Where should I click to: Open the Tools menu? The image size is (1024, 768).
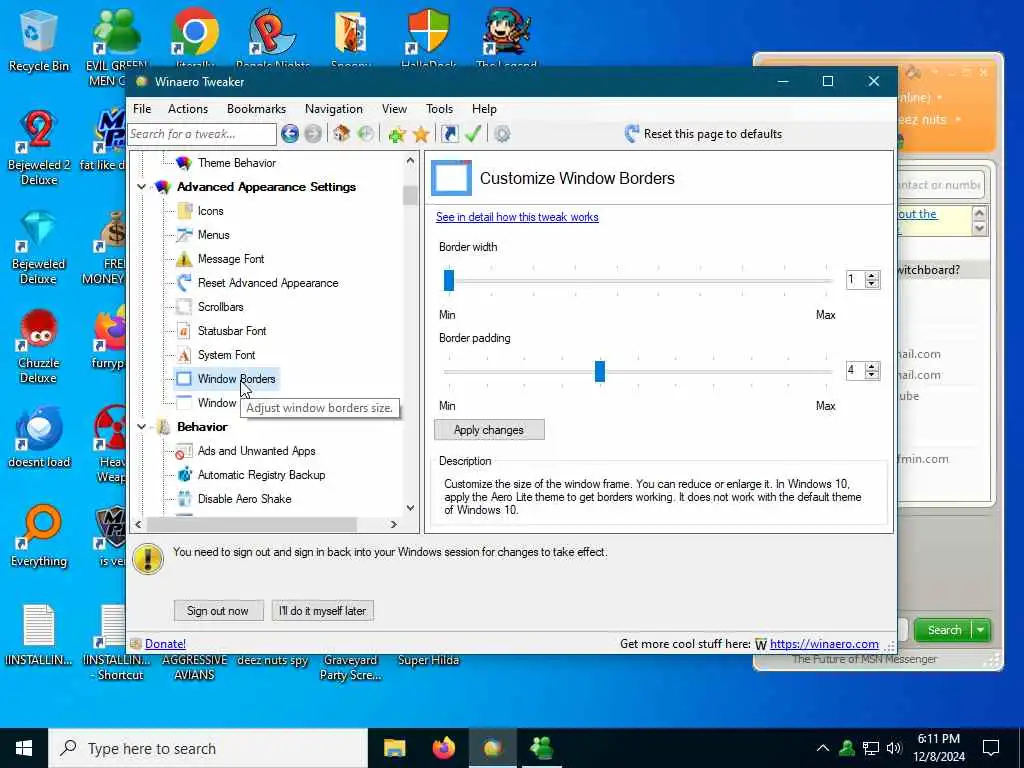pyautogui.click(x=440, y=109)
